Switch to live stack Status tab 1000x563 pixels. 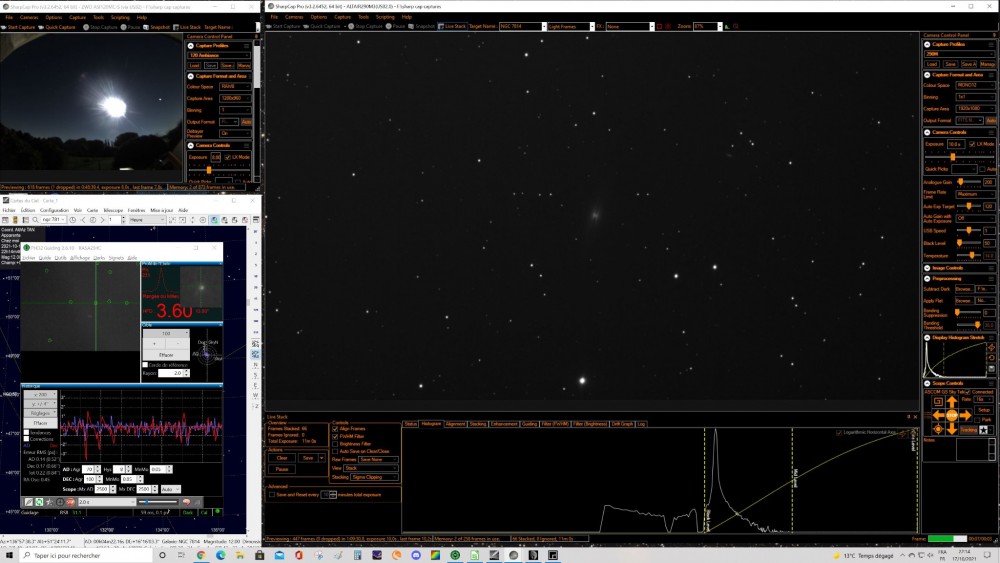[x=410, y=424]
